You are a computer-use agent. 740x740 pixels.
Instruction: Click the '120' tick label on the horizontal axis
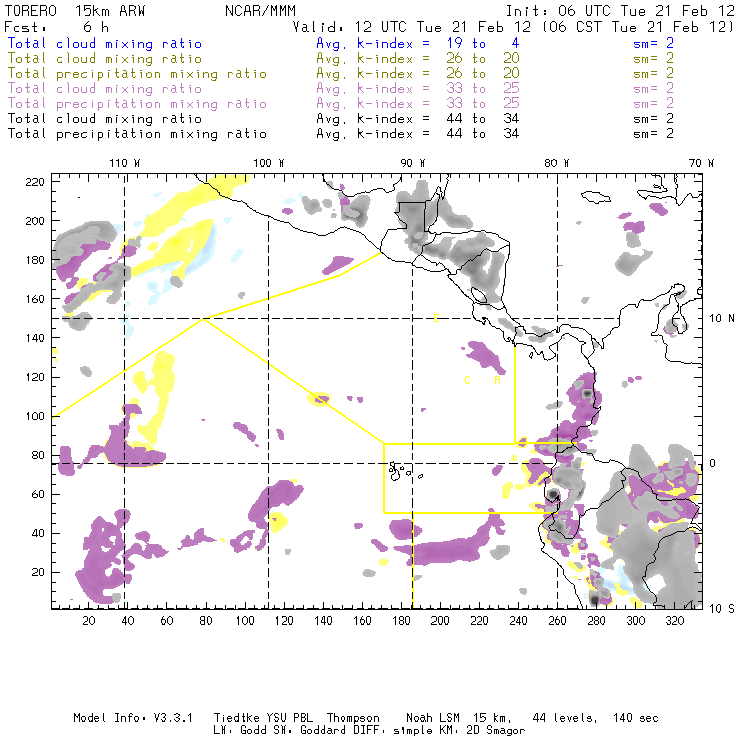(284, 621)
